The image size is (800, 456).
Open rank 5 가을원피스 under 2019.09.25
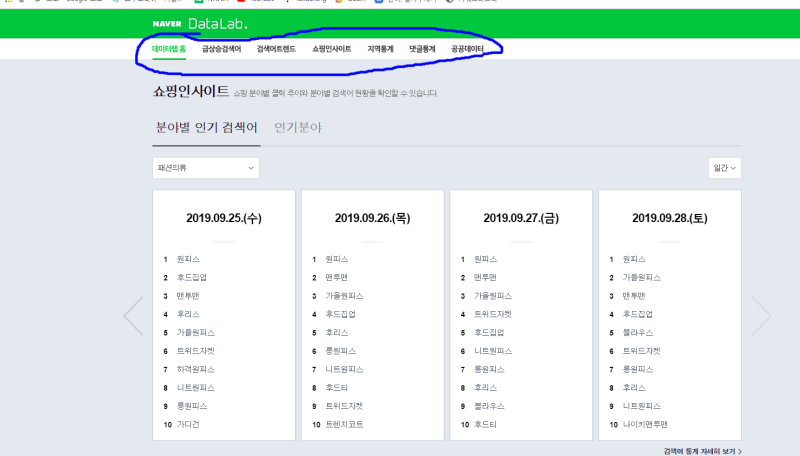196,333
